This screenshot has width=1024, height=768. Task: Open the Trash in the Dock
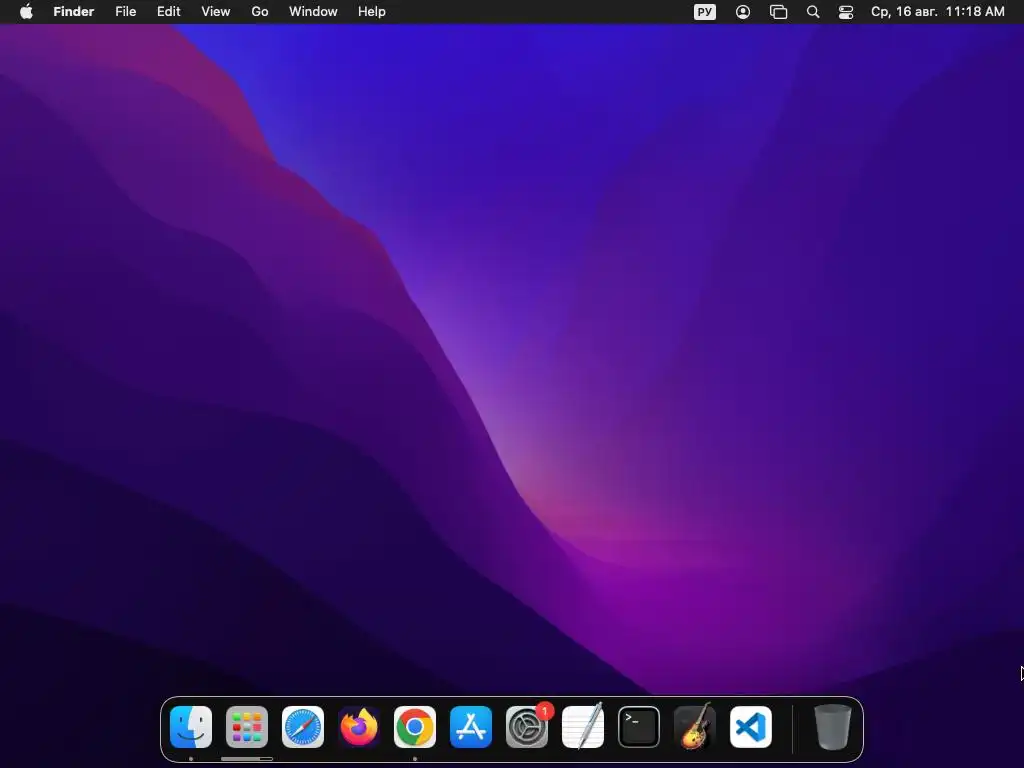pyautogui.click(x=833, y=727)
